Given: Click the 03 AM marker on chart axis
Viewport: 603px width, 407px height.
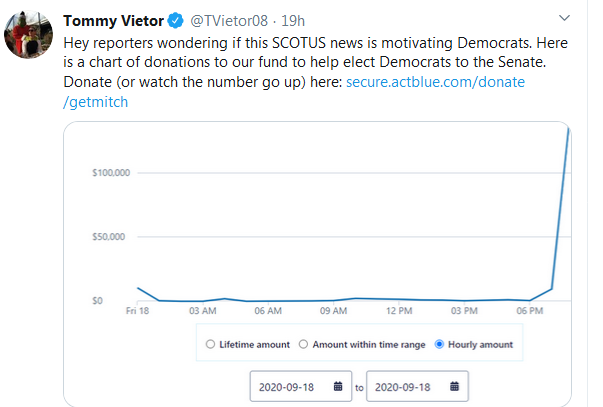Looking at the screenshot, I should (203, 311).
